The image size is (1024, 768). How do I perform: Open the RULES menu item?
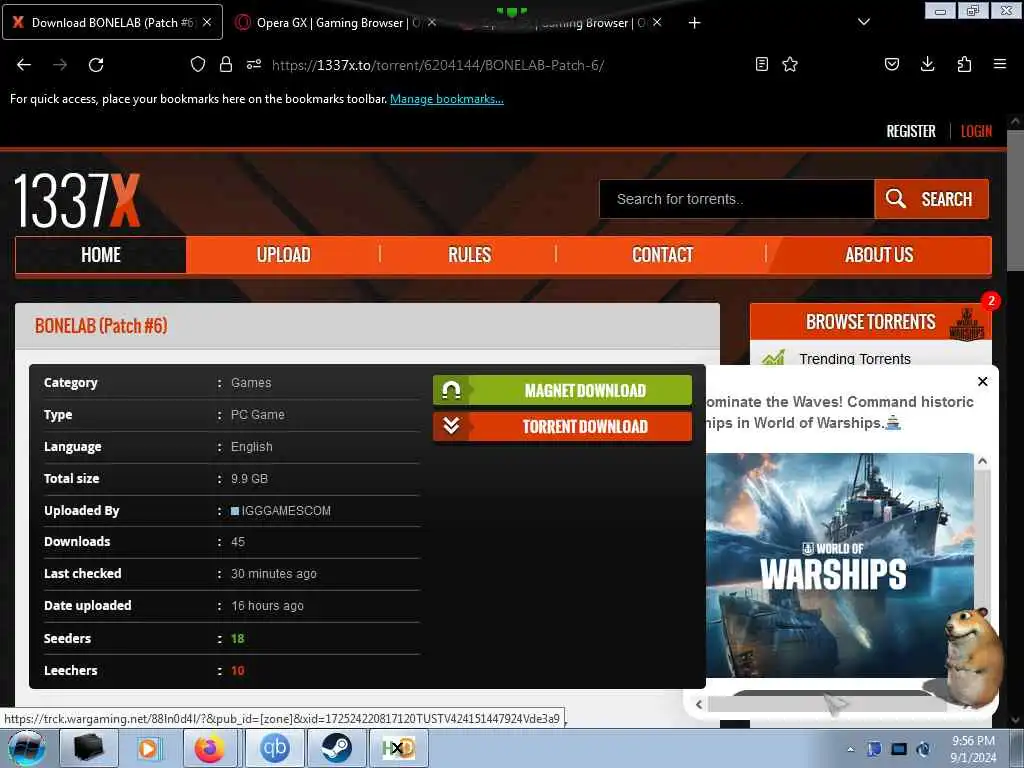469,255
